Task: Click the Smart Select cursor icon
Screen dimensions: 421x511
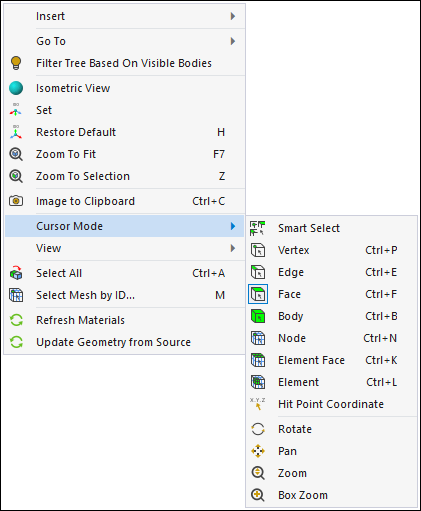Action: pyautogui.click(x=258, y=228)
